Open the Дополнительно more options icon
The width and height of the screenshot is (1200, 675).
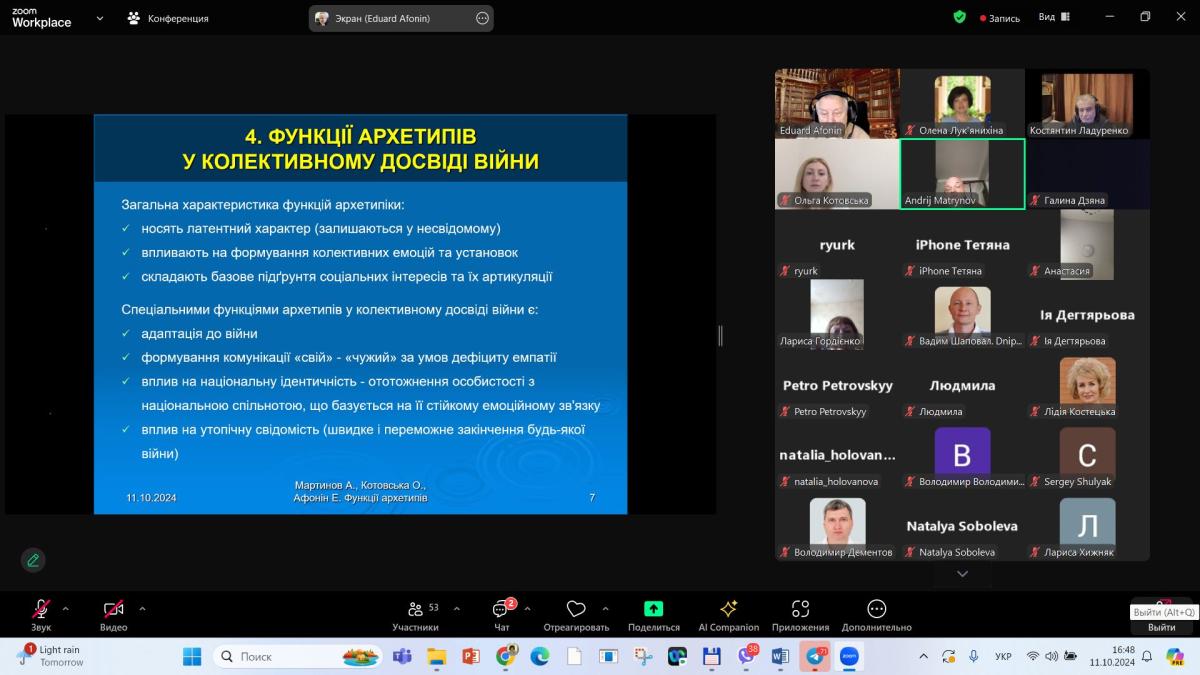(x=876, y=609)
